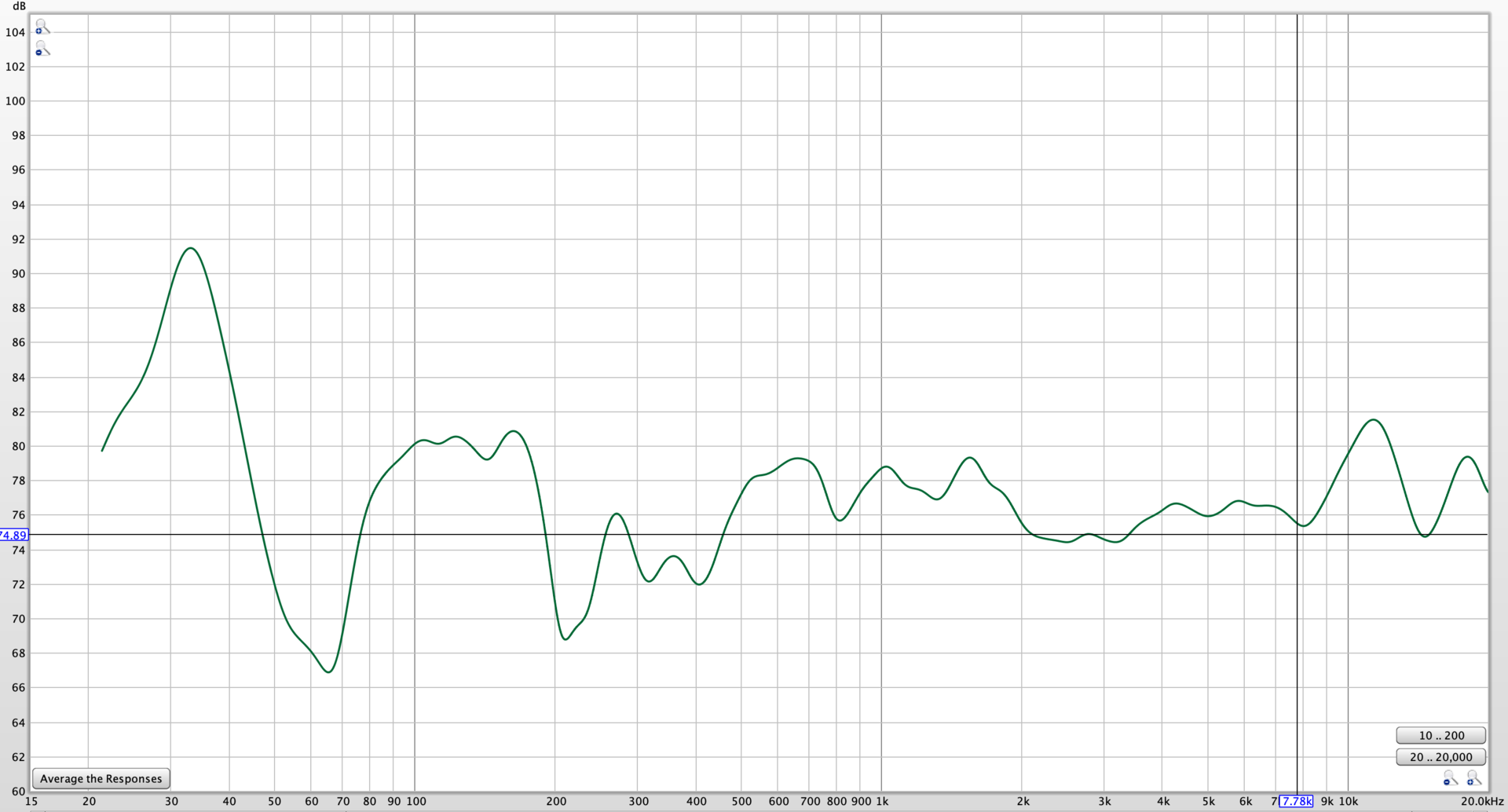Click the 9k label on the frequency axis

[1327, 801]
